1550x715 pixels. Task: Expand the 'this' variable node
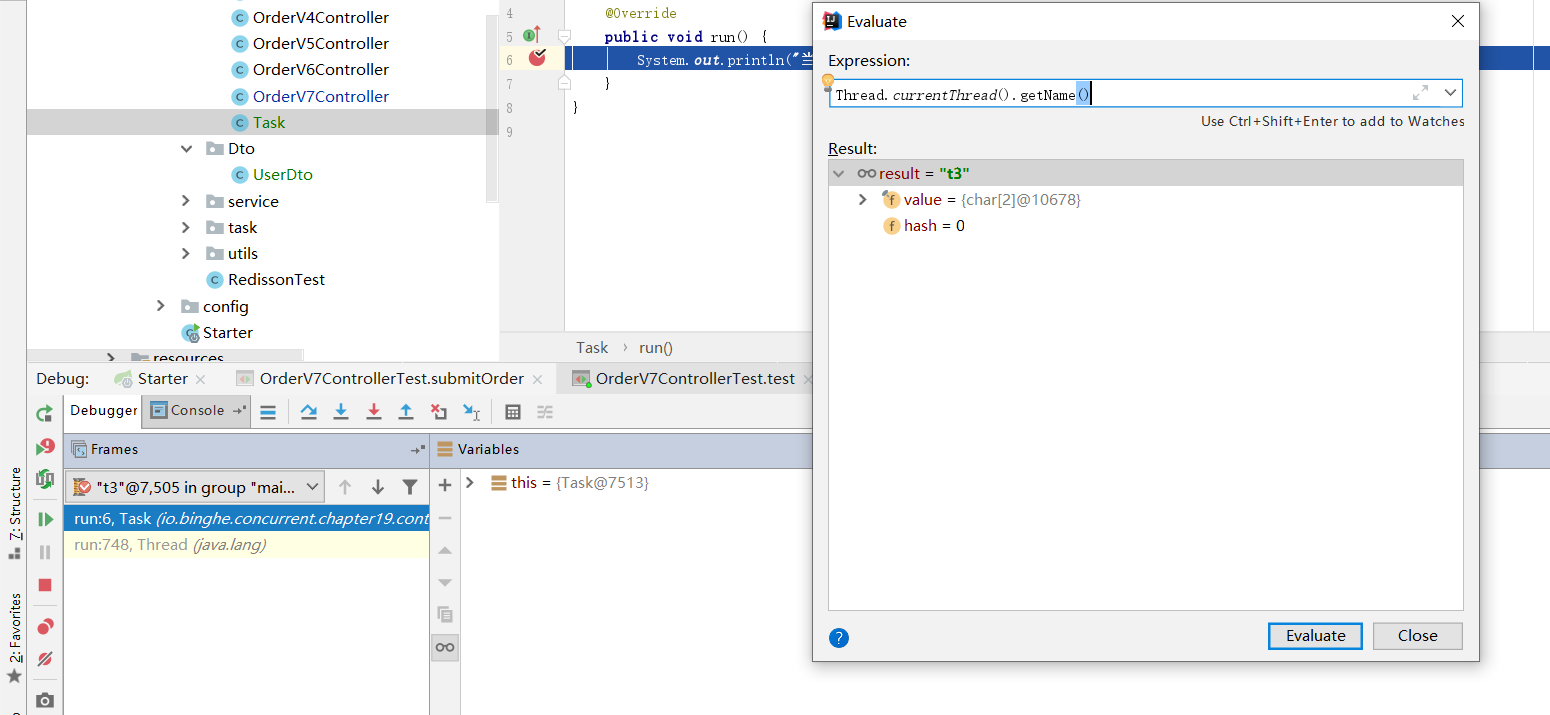coord(470,483)
